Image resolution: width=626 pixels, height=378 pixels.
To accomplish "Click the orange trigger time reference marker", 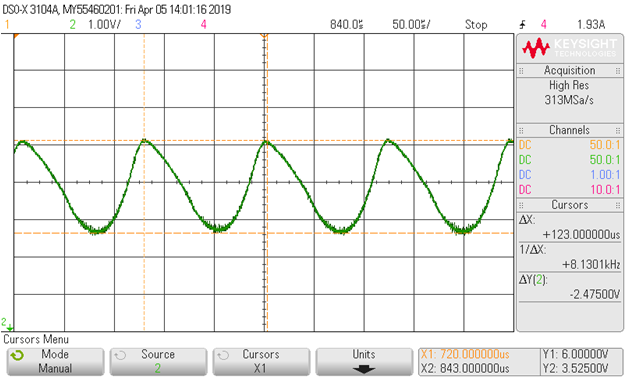I will click(x=264, y=36).
